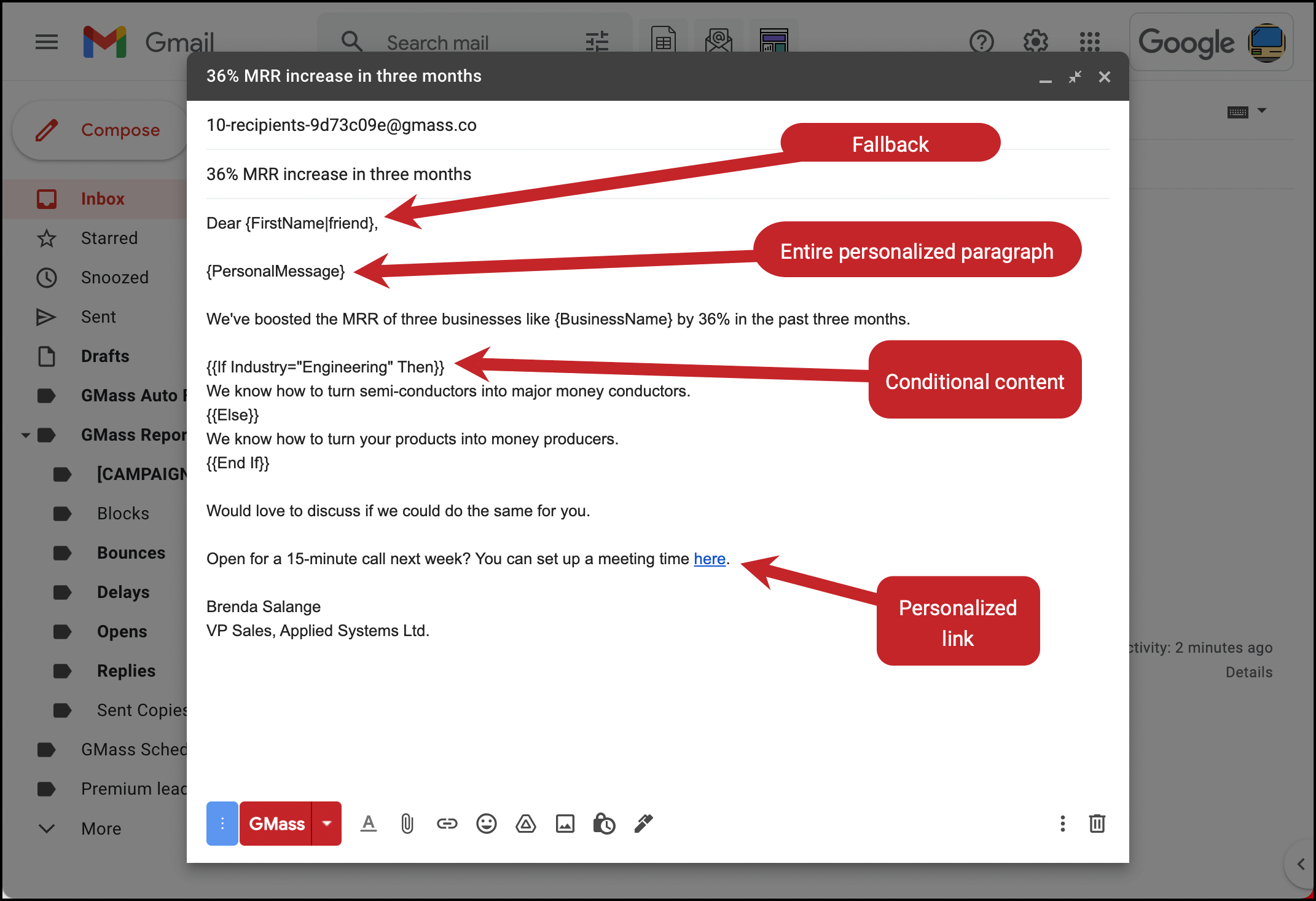Click the personalized link 'here'
Image resolution: width=1316 pixels, height=901 pixels.
click(x=709, y=557)
